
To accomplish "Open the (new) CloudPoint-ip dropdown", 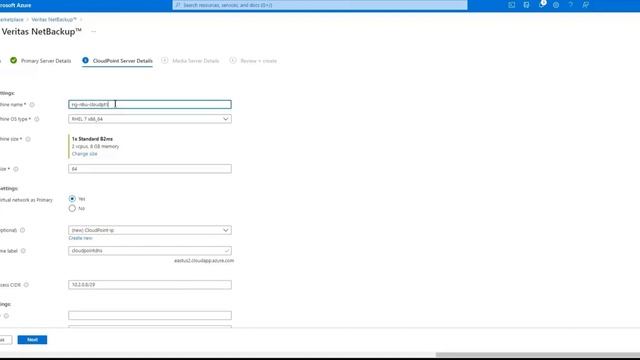I will point(150,230).
